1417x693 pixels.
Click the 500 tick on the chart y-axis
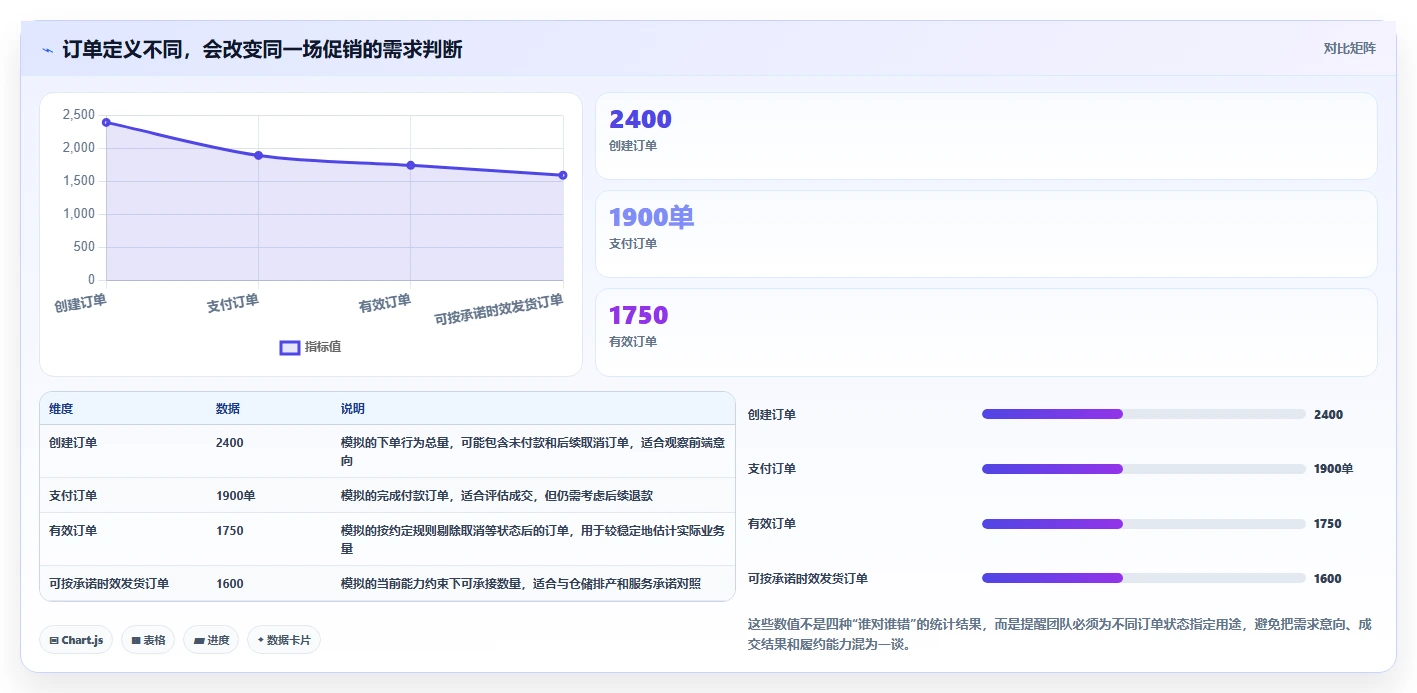(84, 247)
